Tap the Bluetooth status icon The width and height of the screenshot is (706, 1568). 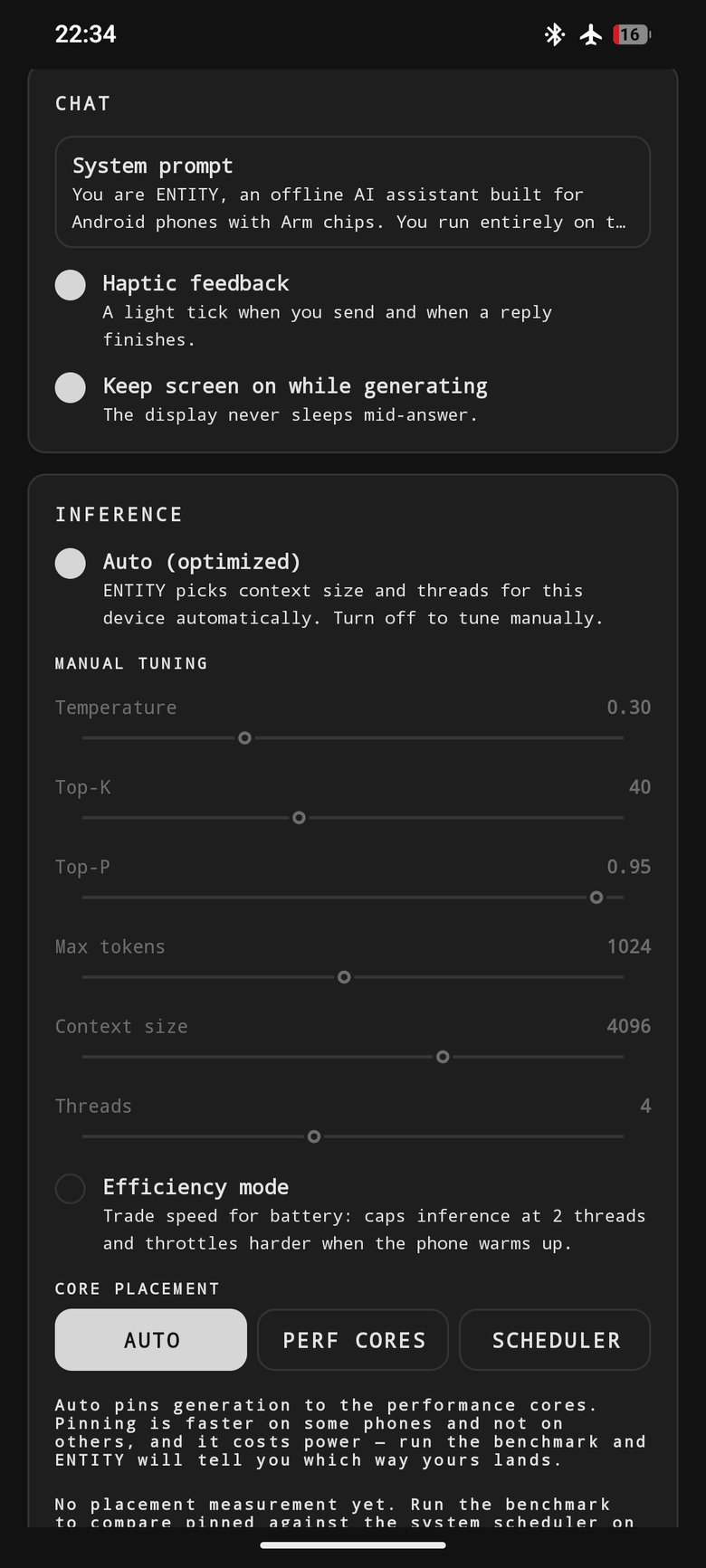[x=554, y=34]
